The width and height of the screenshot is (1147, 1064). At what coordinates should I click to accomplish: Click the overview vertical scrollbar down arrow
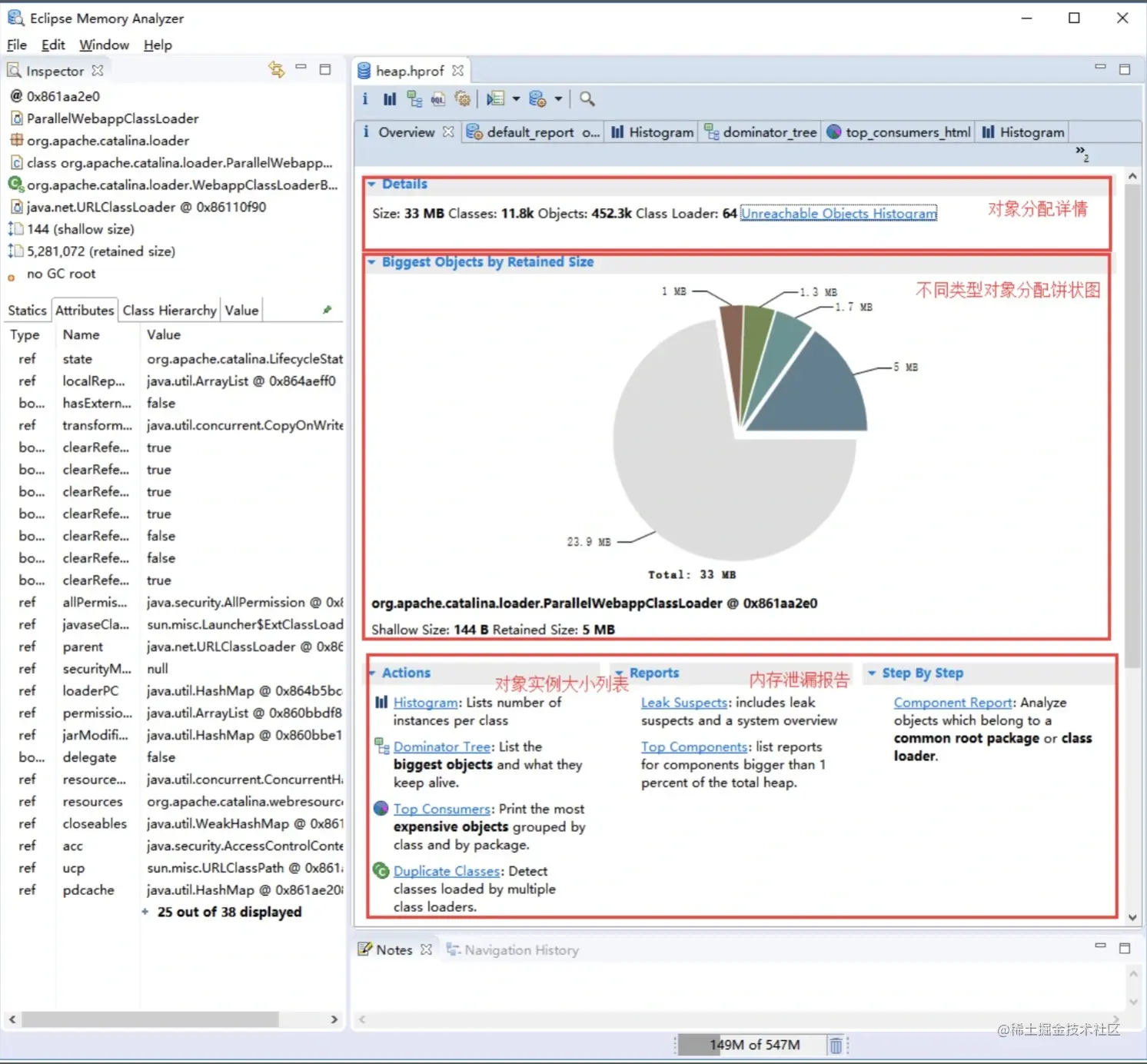tap(1132, 917)
